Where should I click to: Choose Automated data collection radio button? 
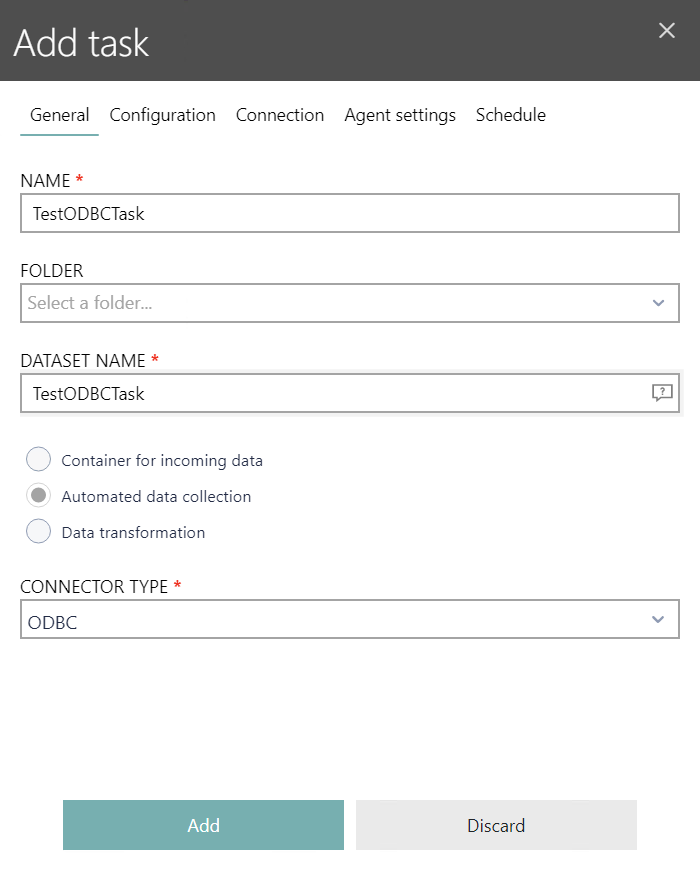39,496
